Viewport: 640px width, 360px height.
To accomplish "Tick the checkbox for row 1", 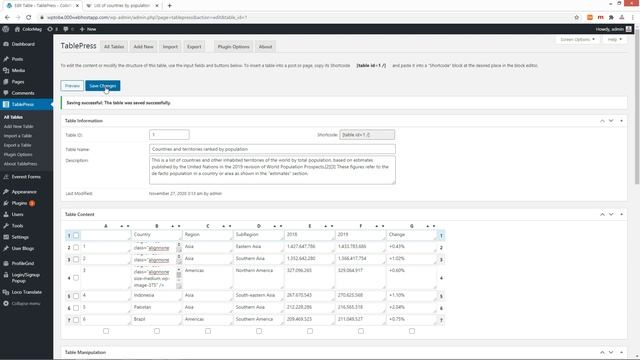I will tap(76, 235).
